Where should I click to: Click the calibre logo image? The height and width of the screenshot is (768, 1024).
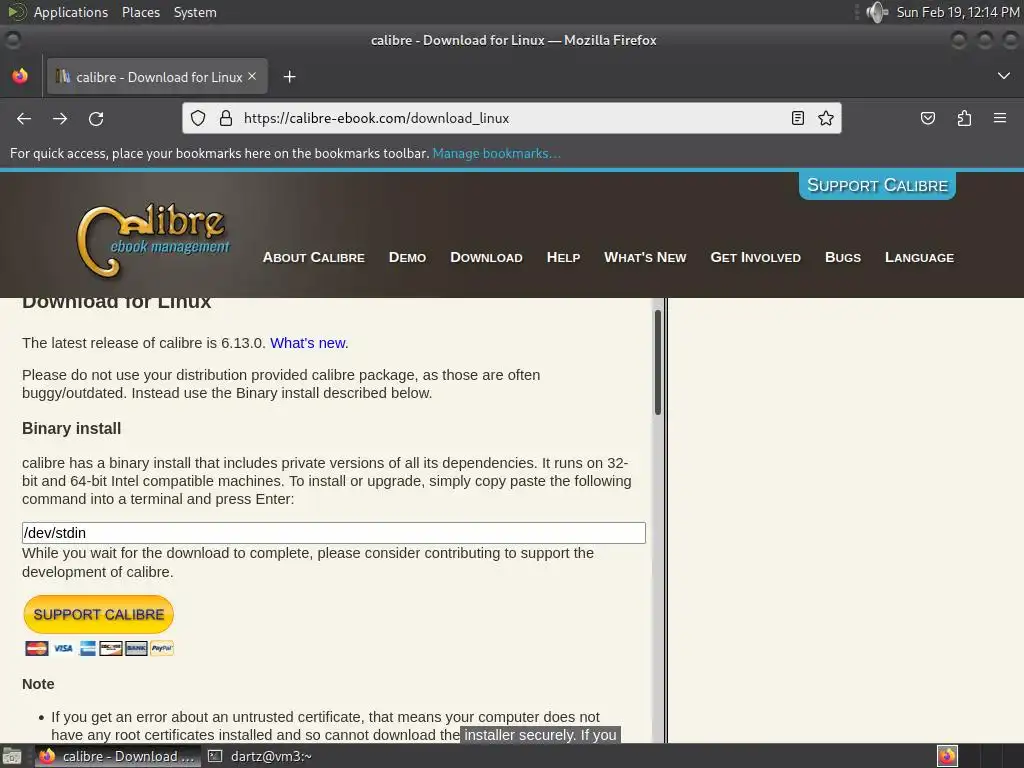[154, 240]
